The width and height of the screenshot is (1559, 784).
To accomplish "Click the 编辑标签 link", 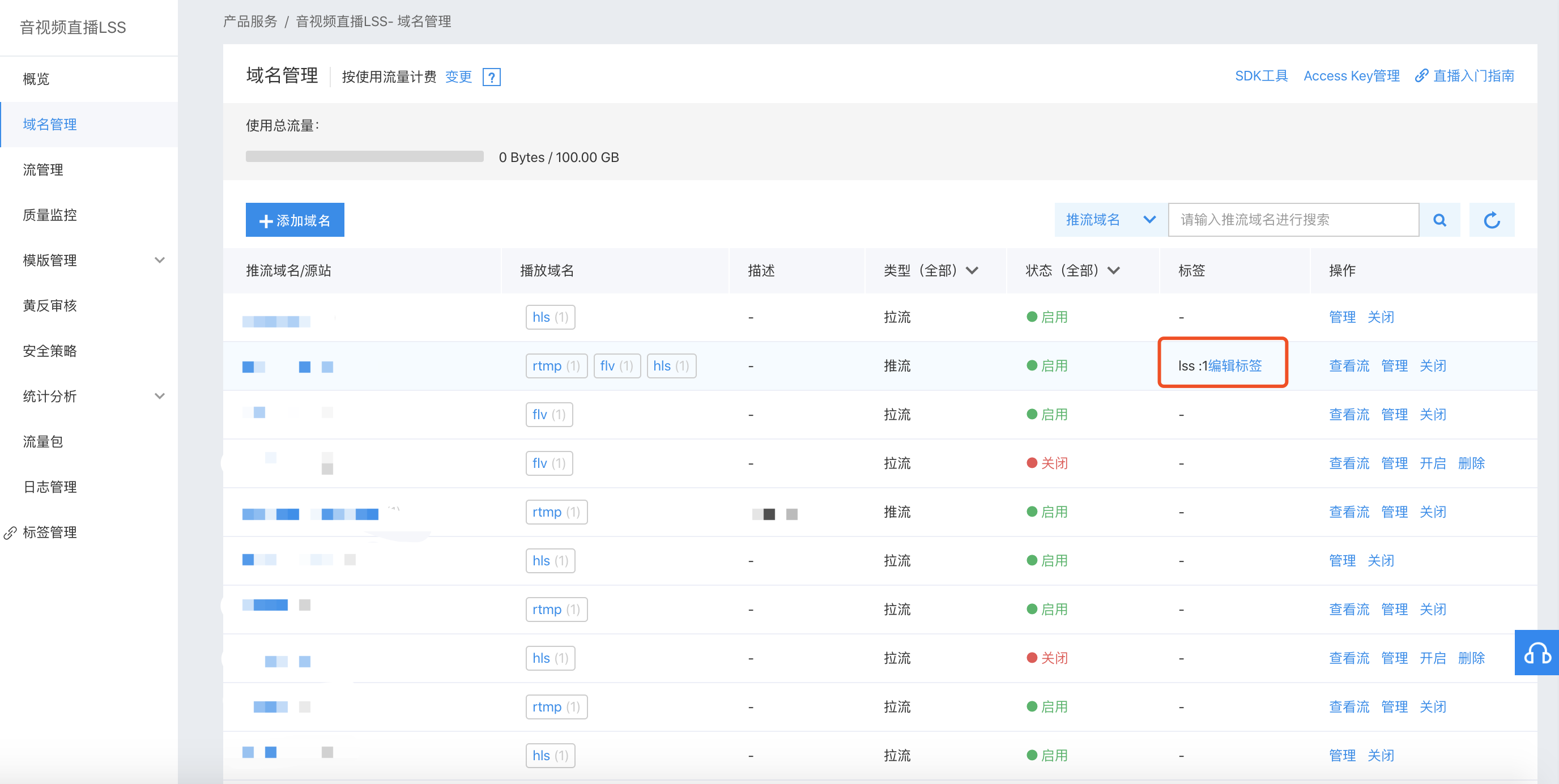I will [1234, 366].
